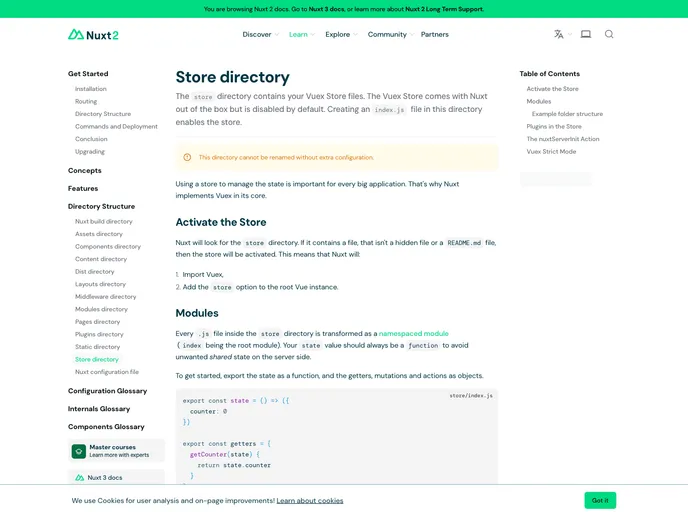Open Nuxt configuration file page
Image resolution: width=688 pixels, height=512 pixels.
107,372
